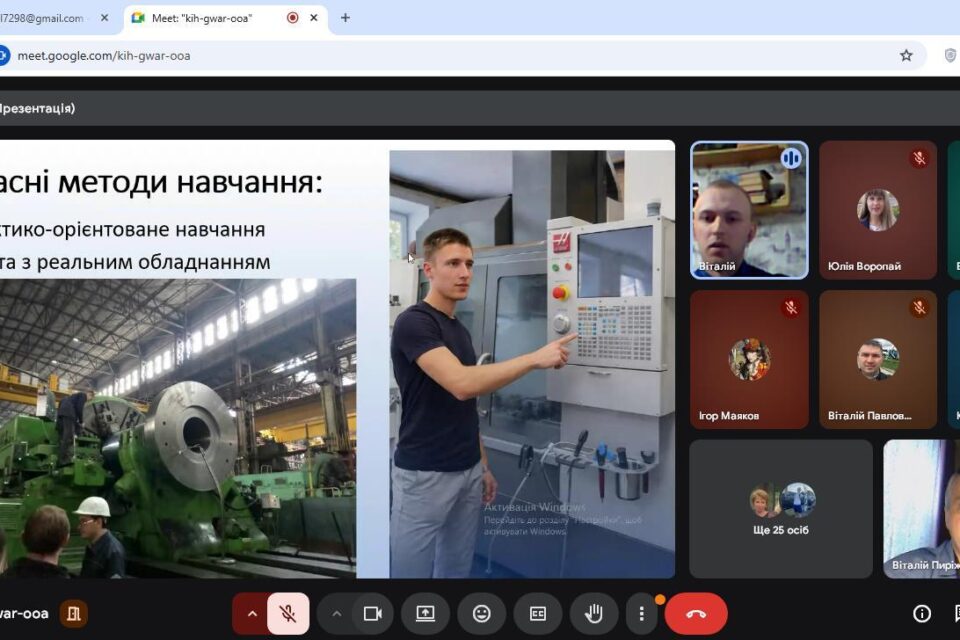Image resolution: width=960 pixels, height=640 pixels.
Task: Send an emoji reaction
Action: click(x=482, y=613)
